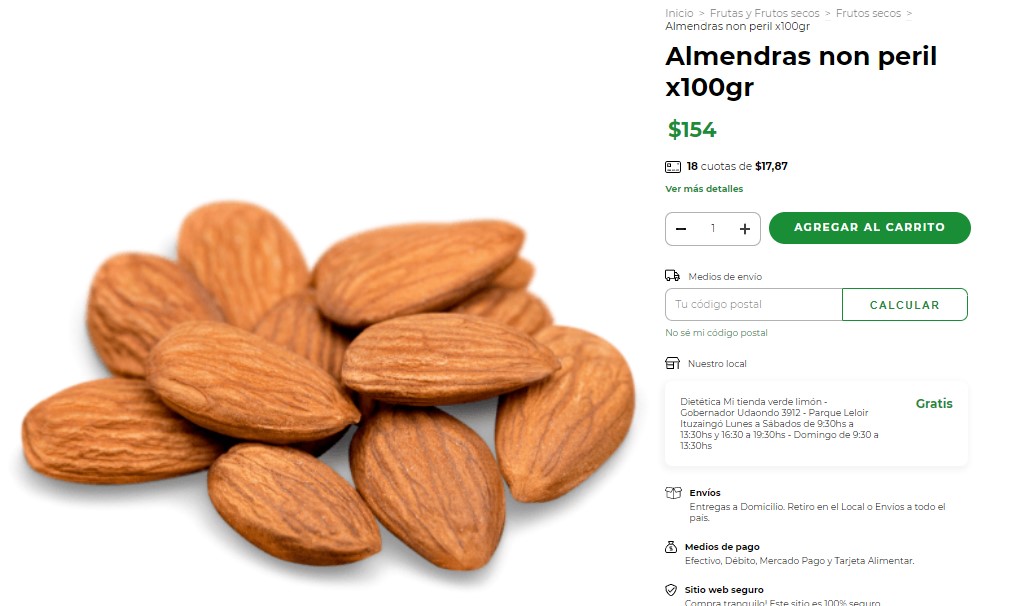Click the package box Envíos icon
The height and width of the screenshot is (606, 1026).
673,493
